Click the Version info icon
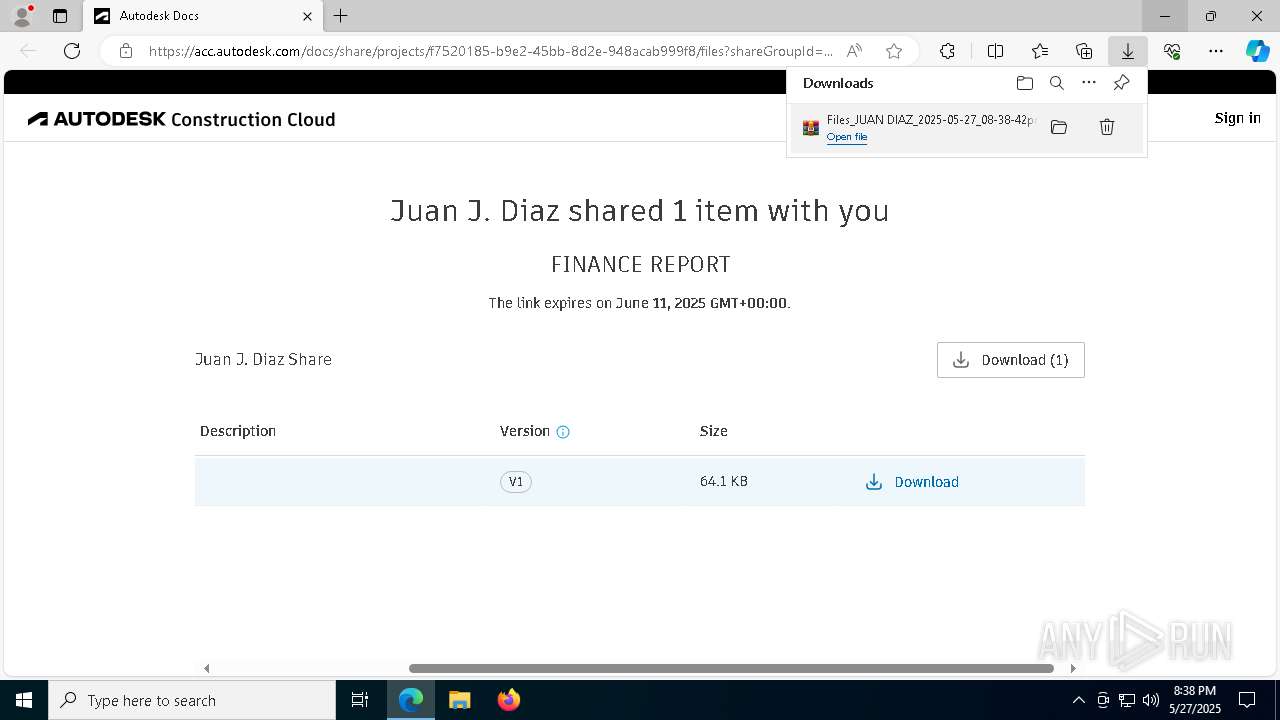Viewport: 1280px width, 720px height. [563, 432]
